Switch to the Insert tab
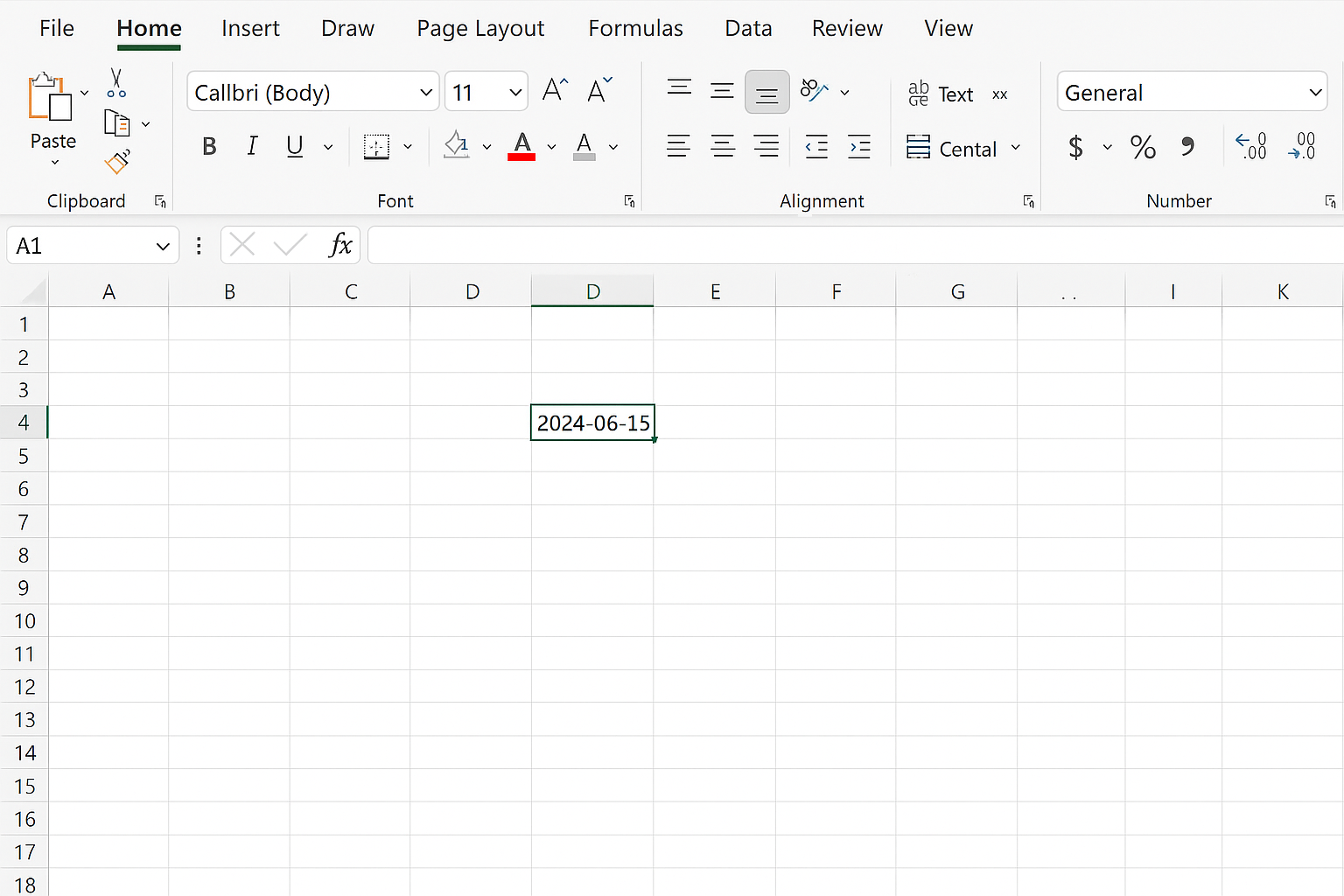Screen dimensions: 1344x896 250,28
